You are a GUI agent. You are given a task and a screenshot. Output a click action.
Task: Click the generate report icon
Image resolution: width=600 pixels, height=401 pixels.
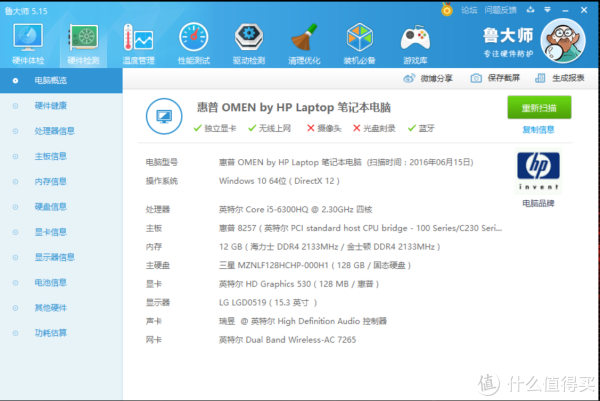click(540, 78)
